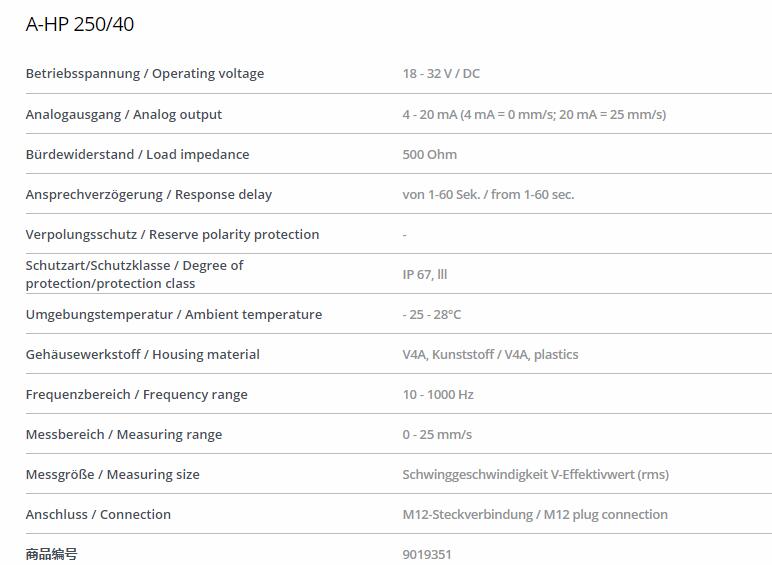Viewport: 772px width, 565px height.
Task: Click the - 25 - 28°C temperature value
Action: [x=432, y=314]
